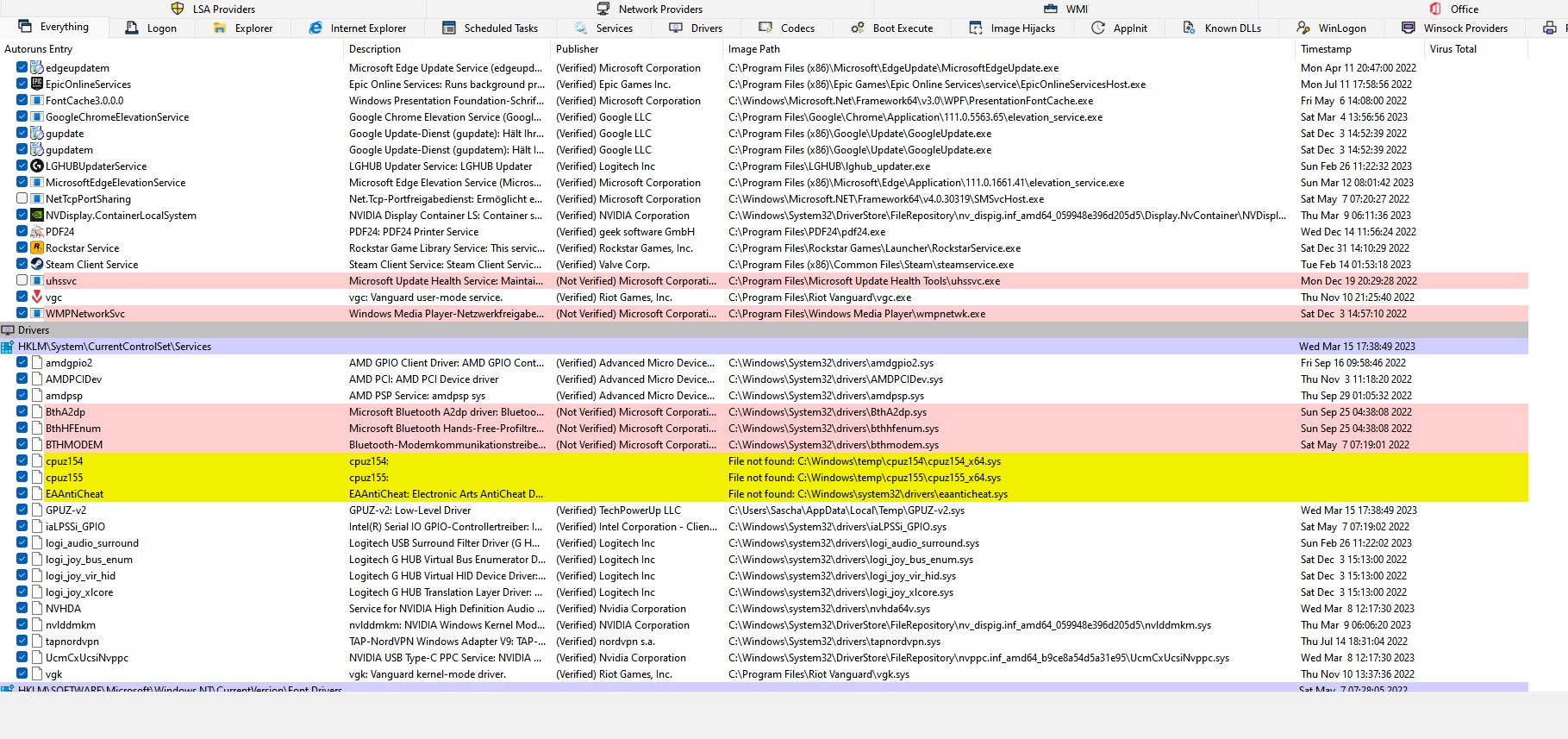The width and height of the screenshot is (1568, 739).
Task: Click the PDF24 entry icon
Action: point(37,231)
